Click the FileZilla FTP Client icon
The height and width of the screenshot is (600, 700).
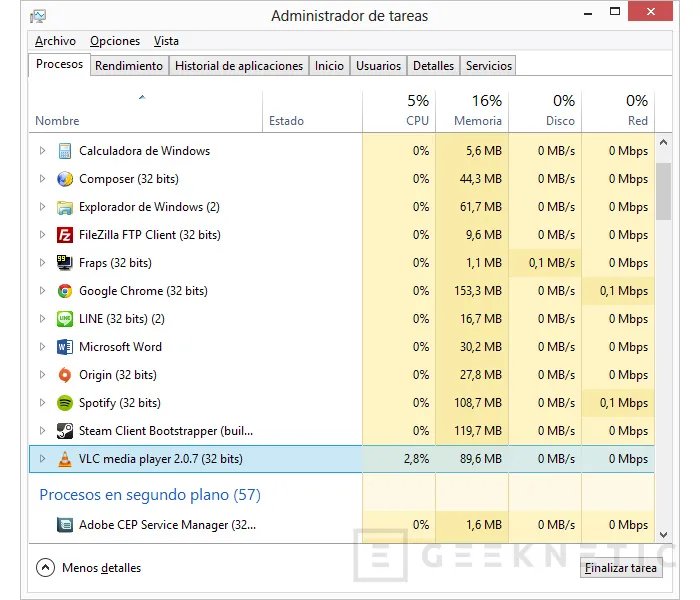click(65, 235)
